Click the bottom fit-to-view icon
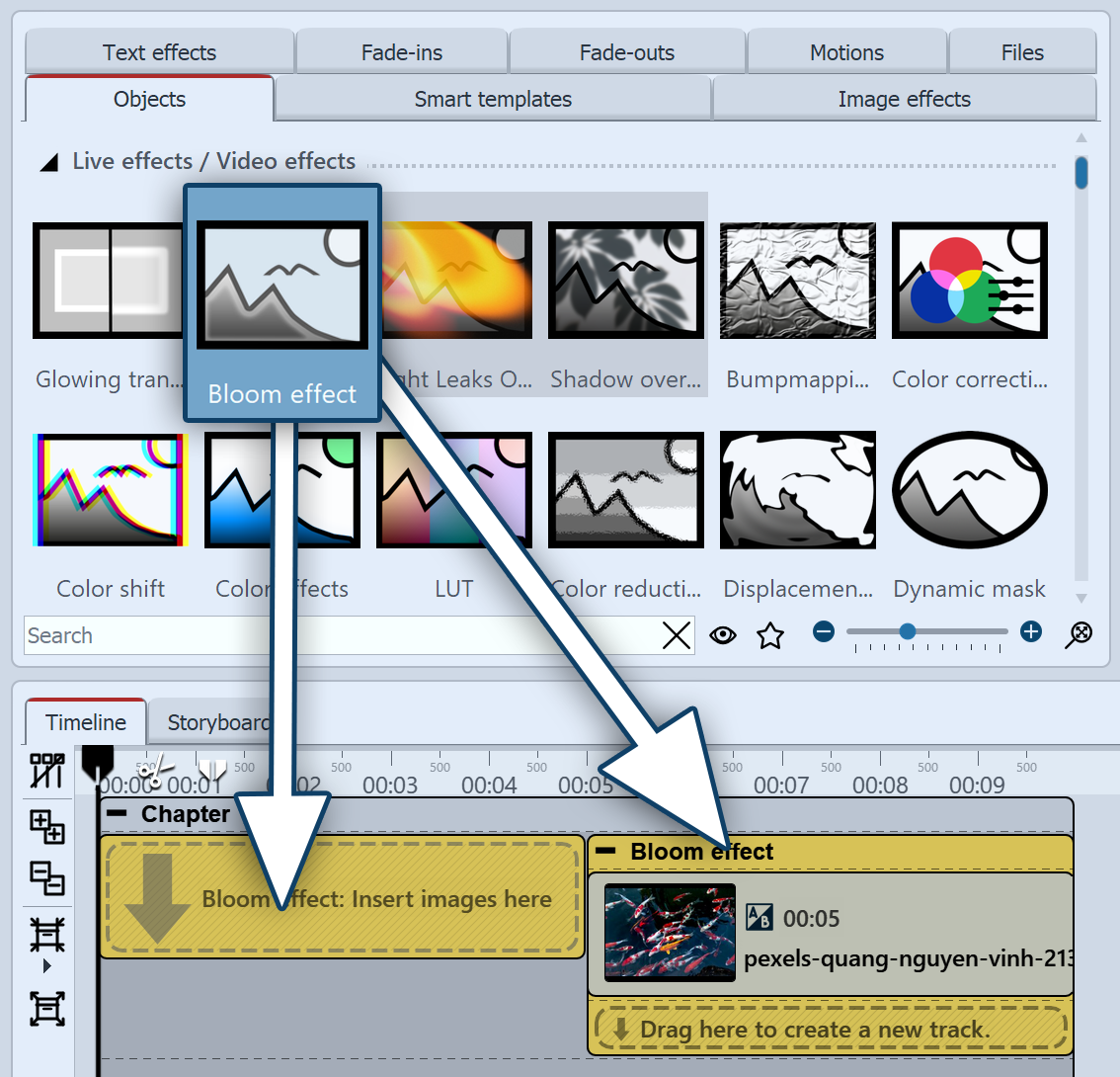The image size is (1120, 1077). tap(47, 1009)
